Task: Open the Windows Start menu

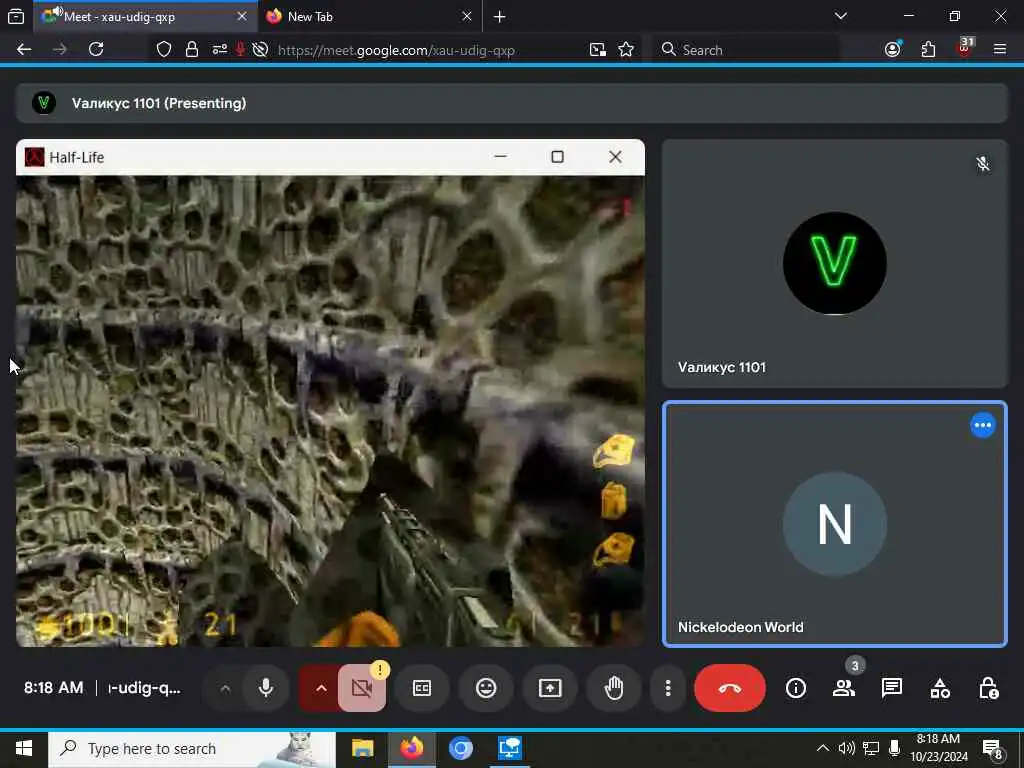Action: tap(24, 748)
